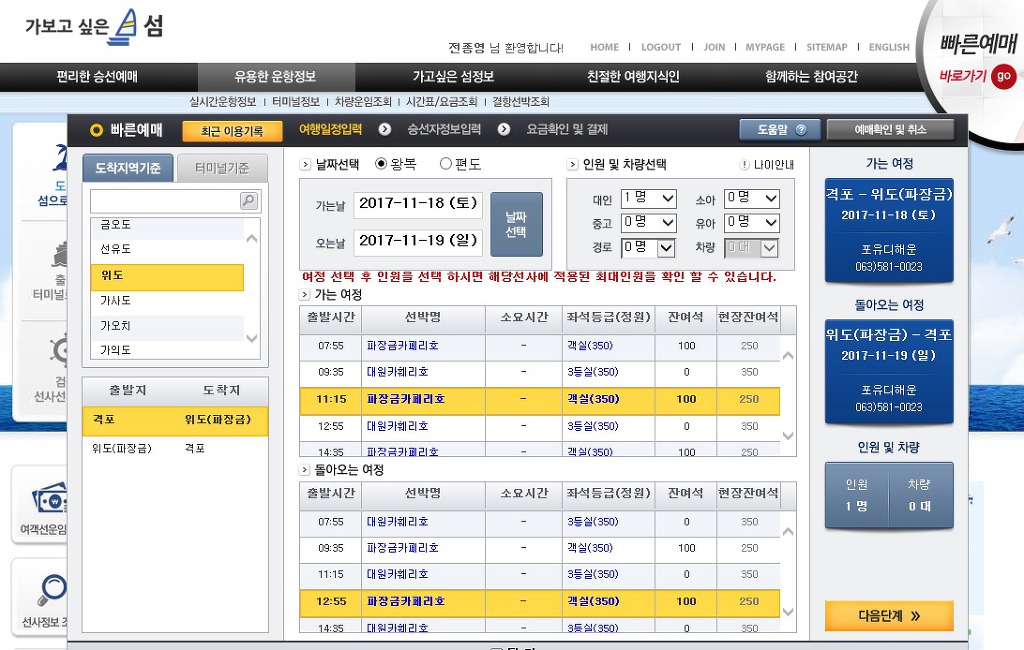This screenshot has width=1024, height=650.
Task: Click the search magnifier icon in destination box
Action: click(249, 201)
